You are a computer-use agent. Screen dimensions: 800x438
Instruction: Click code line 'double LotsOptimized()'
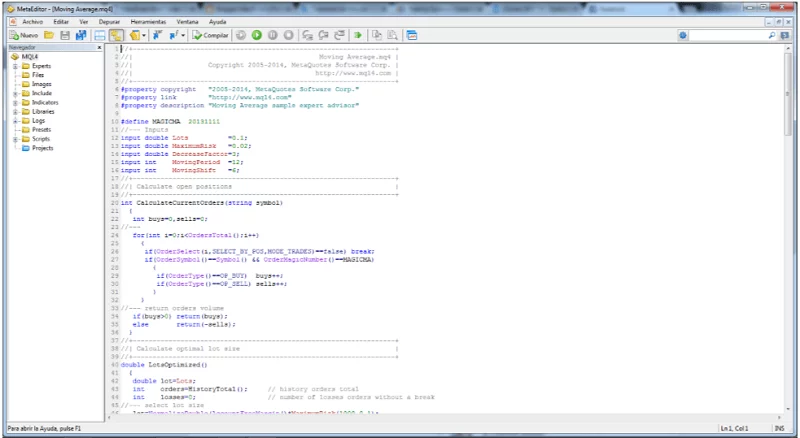pos(164,365)
